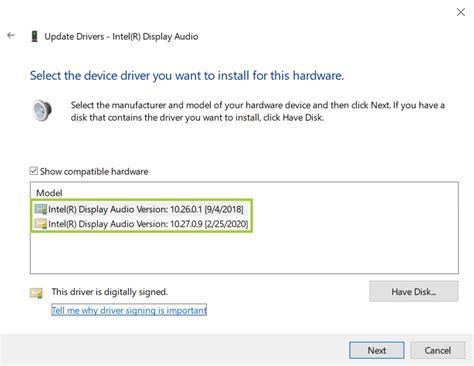Select Intel Display Audio Version 10.26.0.1 driver
The image size is (474, 366).
click(139, 209)
